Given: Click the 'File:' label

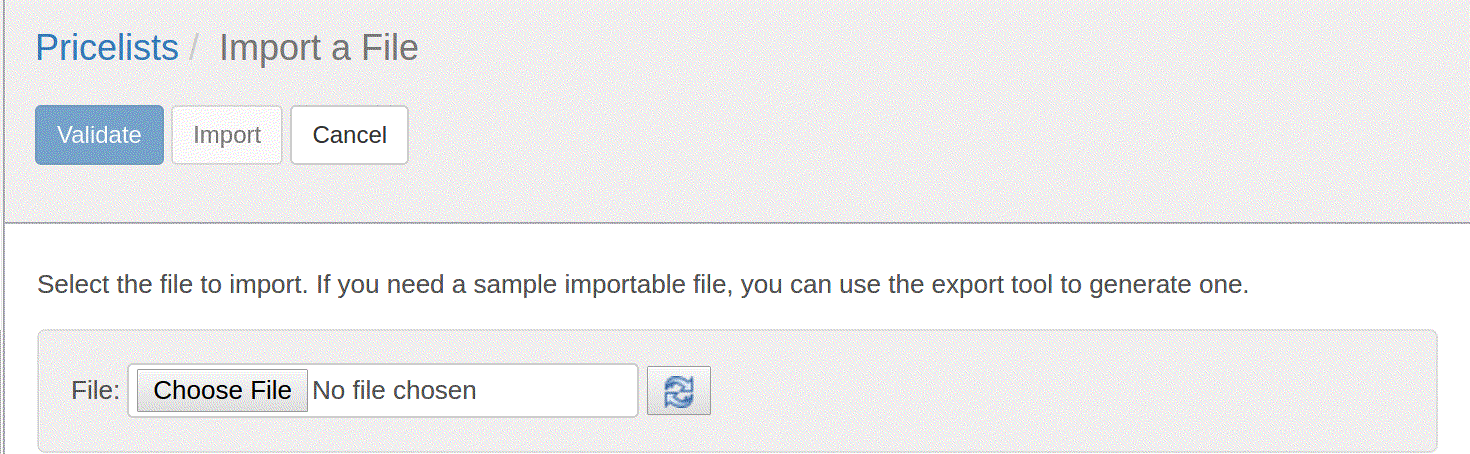Looking at the screenshot, I should click(96, 390).
